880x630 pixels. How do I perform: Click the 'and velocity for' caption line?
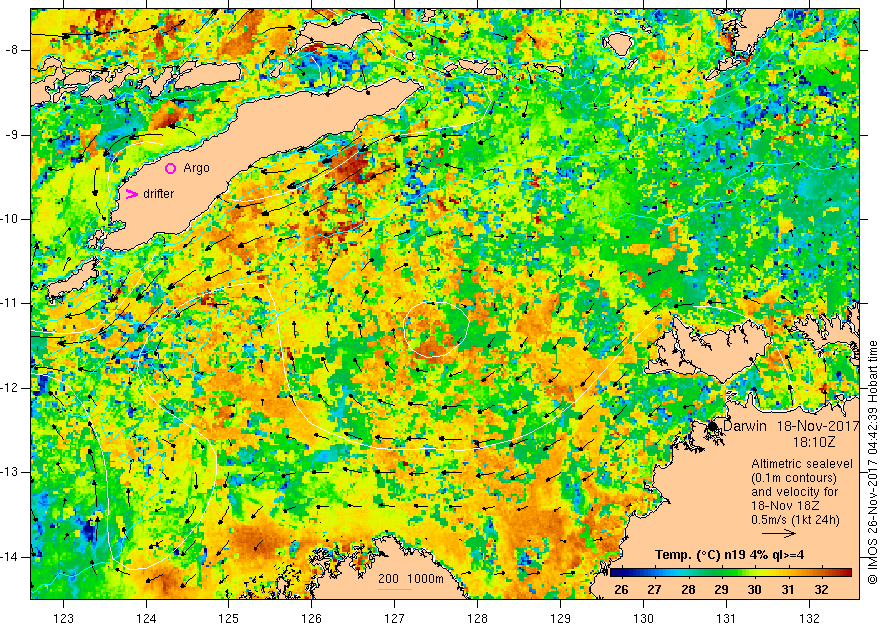coord(795,492)
